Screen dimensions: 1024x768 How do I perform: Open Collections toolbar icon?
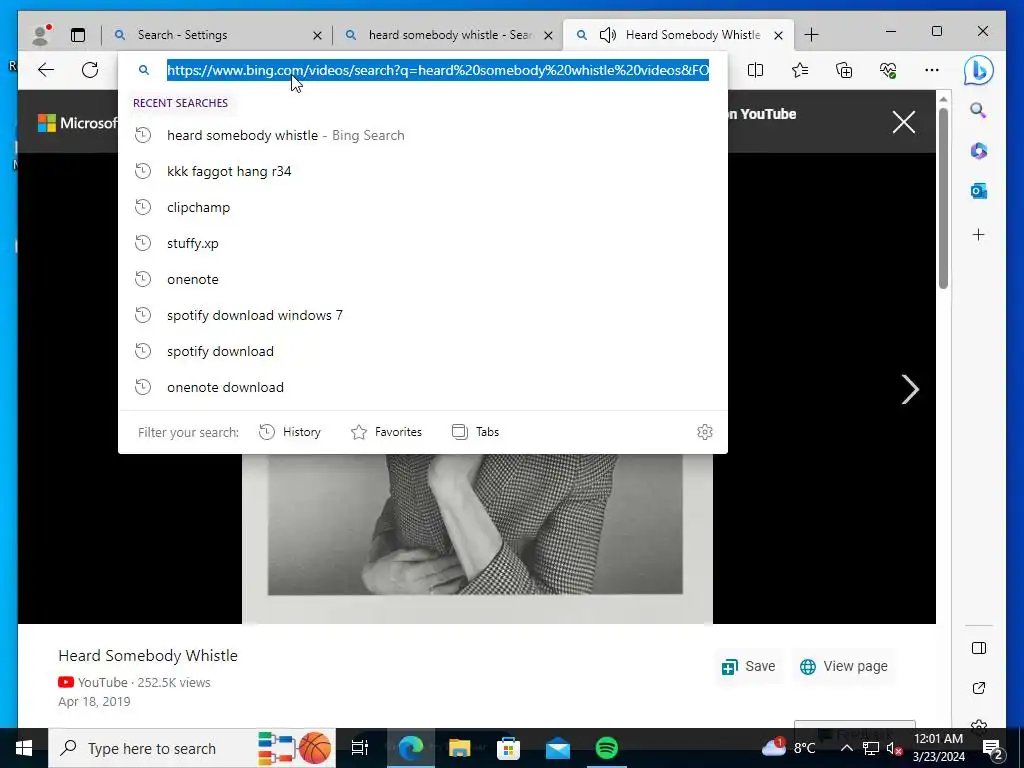pyautogui.click(x=844, y=70)
